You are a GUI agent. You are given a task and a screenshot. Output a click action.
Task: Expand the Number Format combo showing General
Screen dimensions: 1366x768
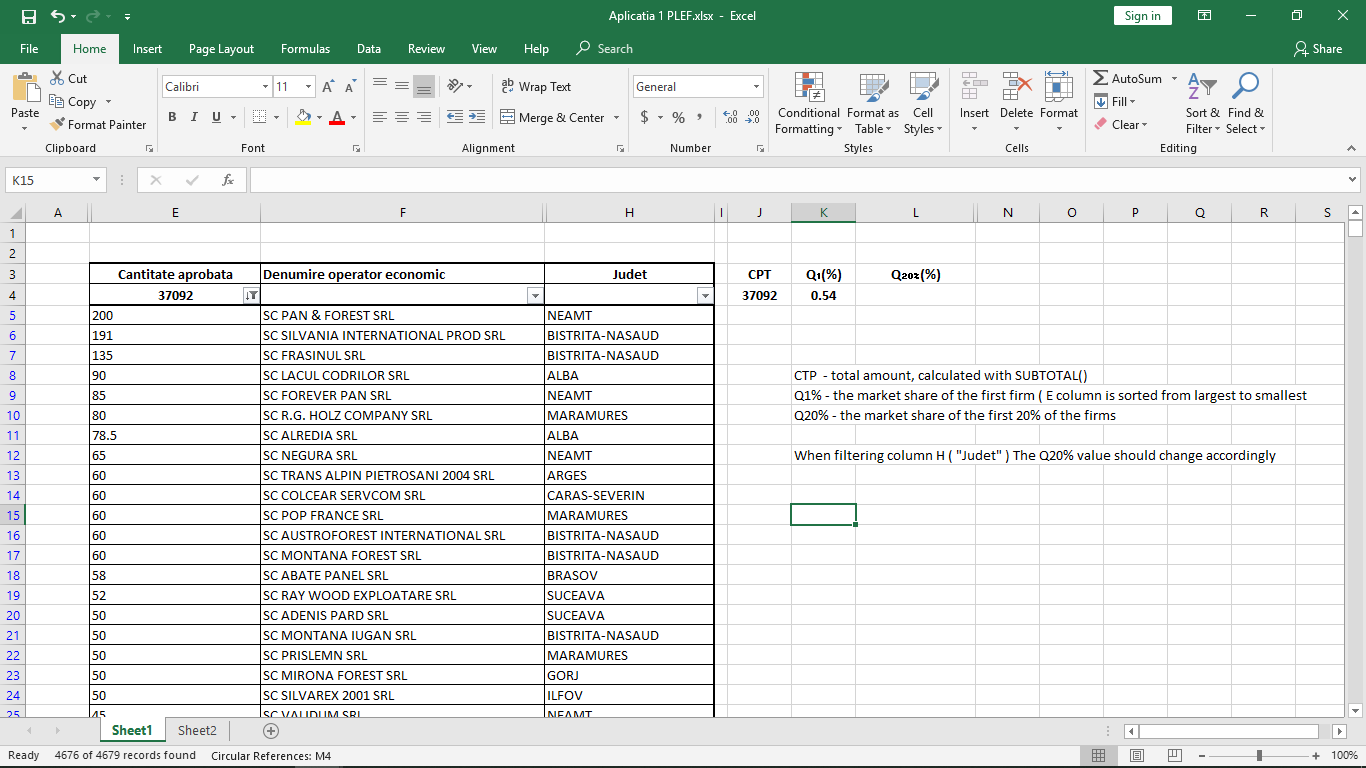tap(756, 86)
